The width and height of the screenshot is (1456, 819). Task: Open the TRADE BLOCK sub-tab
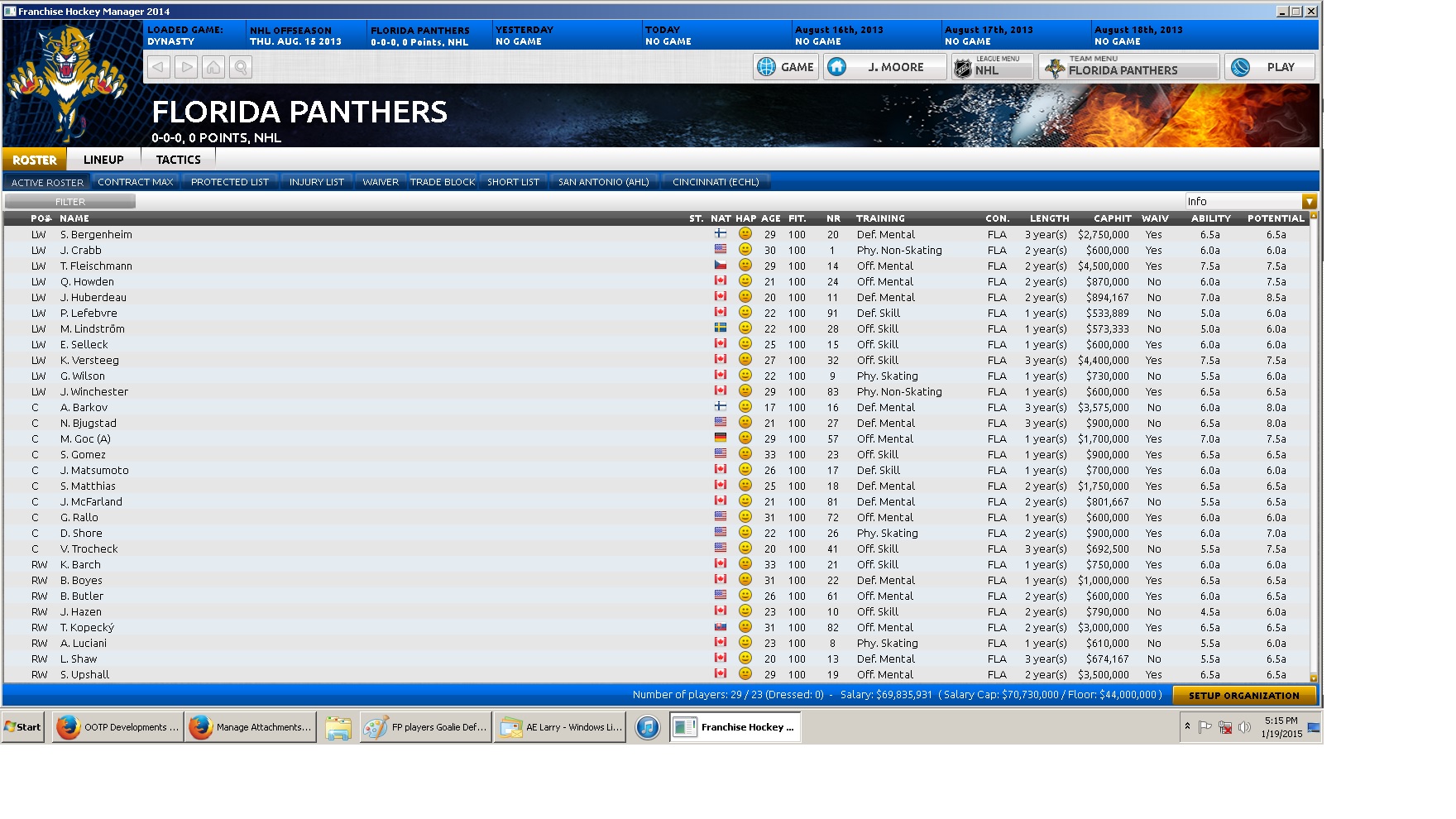[x=443, y=182]
